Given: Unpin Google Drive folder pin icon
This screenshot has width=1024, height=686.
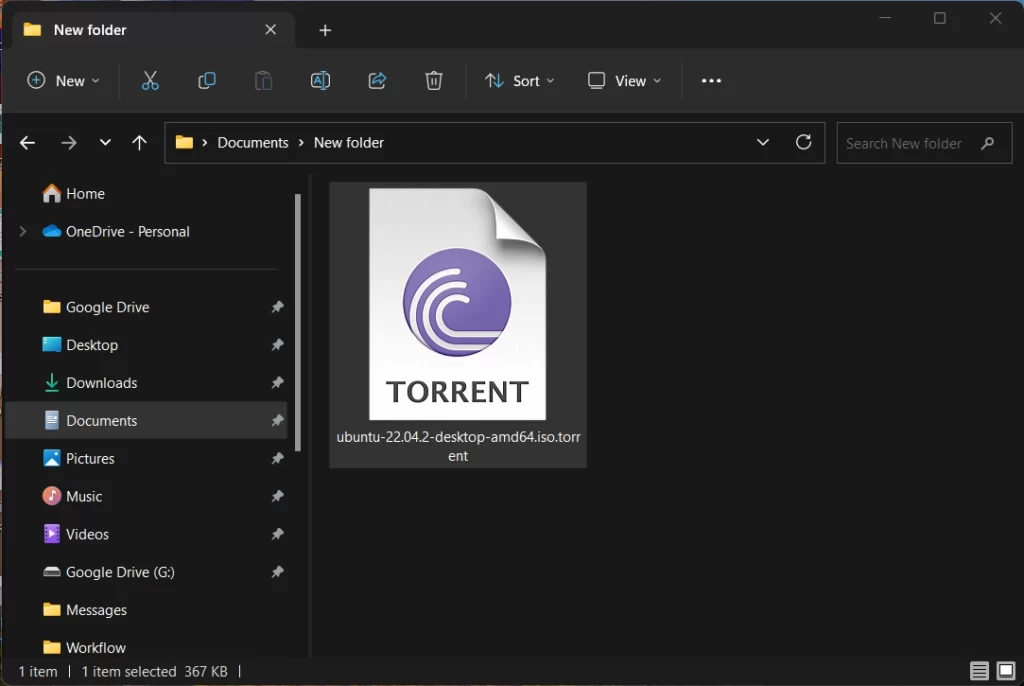Looking at the screenshot, I should (278, 306).
